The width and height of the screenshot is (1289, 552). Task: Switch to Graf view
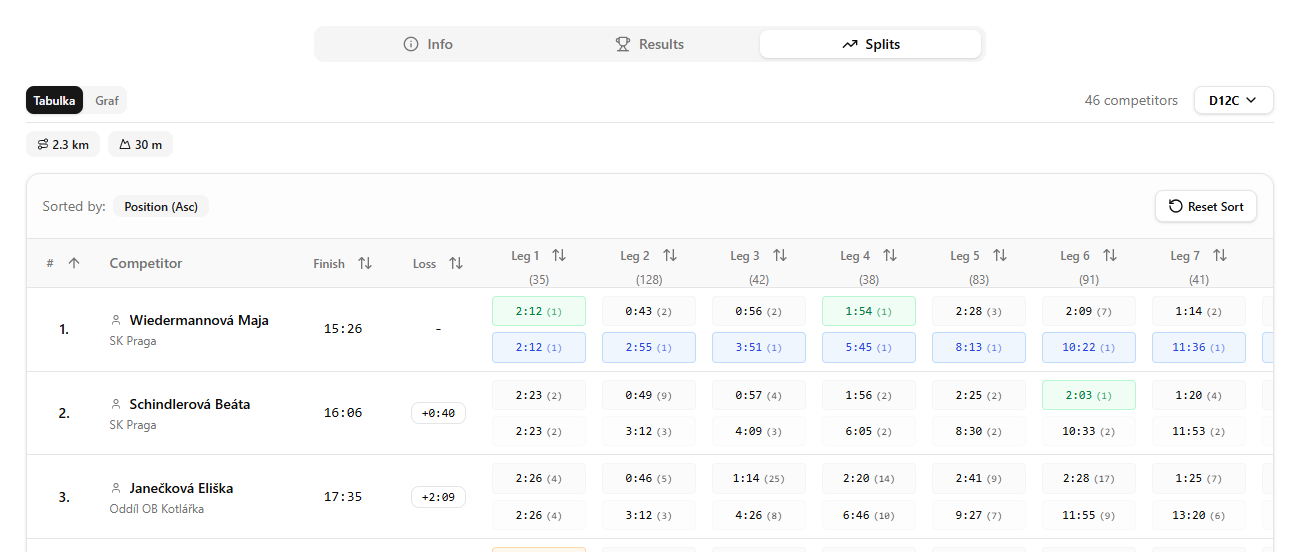click(106, 100)
